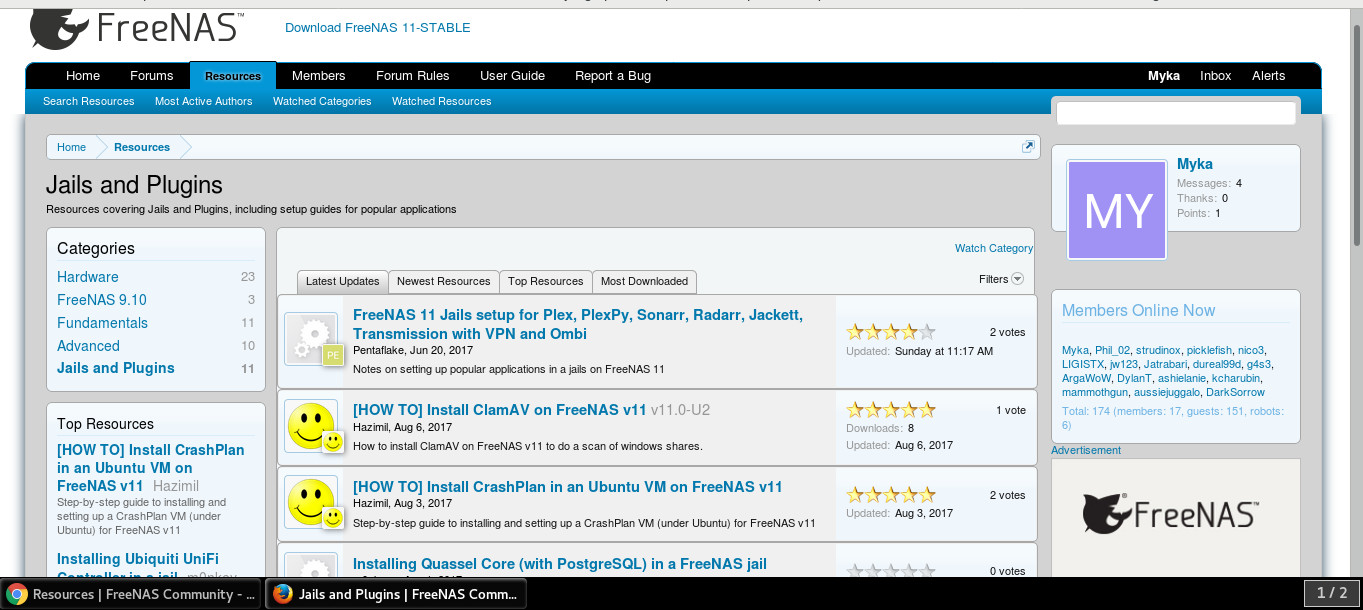This screenshot has height=610, width=1363.
Task: Click the Quassel Core resource gear icon
Action: 310,565
